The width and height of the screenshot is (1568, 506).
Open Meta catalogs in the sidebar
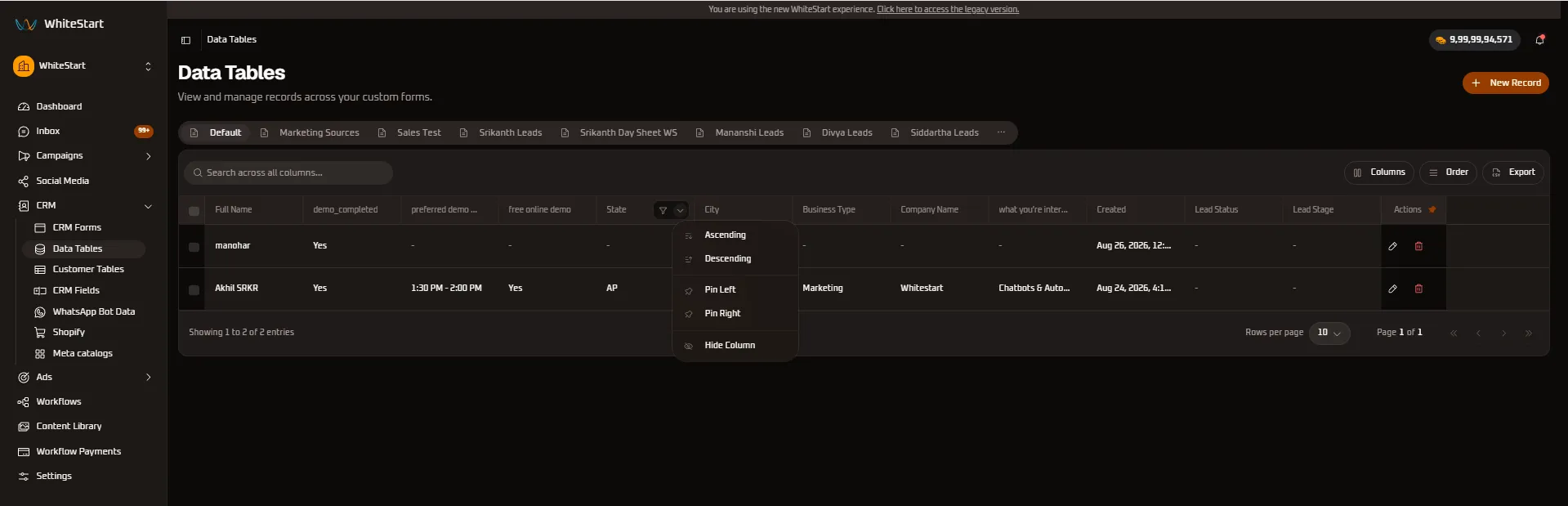pos(83,353)
